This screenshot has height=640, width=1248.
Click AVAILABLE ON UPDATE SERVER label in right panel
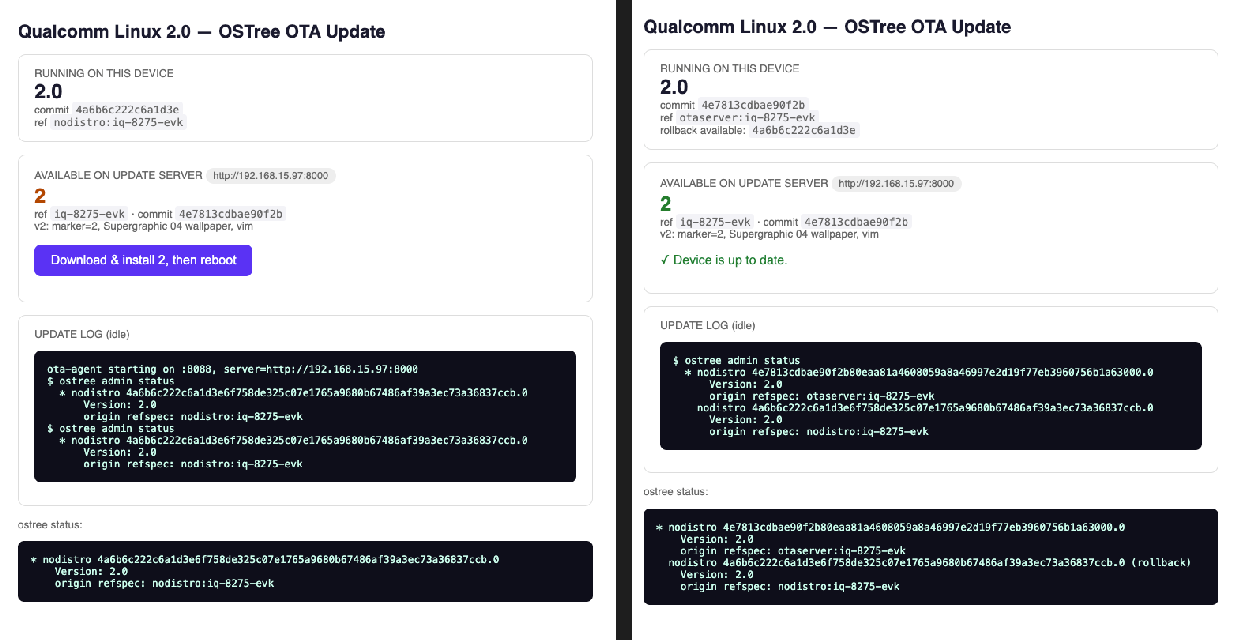[x=744, y=183]
